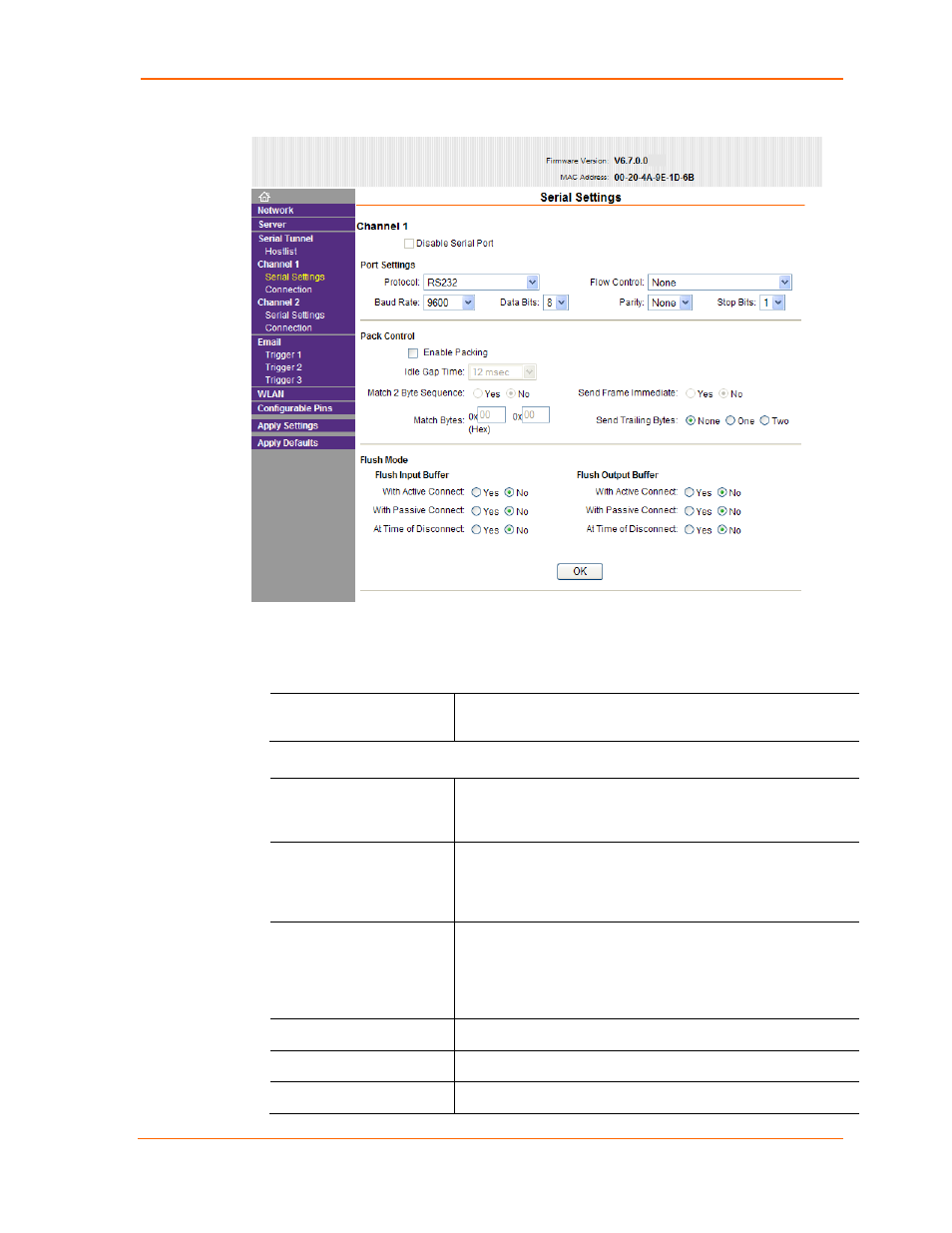Click the OK button

tap(580, 572)
